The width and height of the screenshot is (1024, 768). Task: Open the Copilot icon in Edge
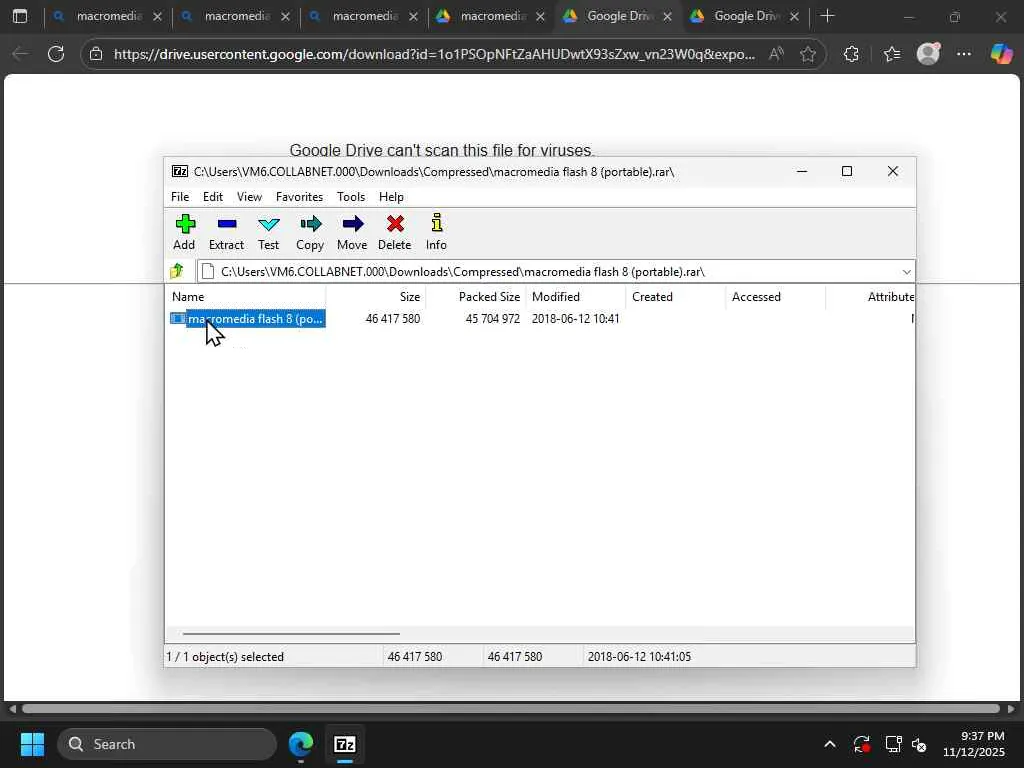(x=1001, y=54)
